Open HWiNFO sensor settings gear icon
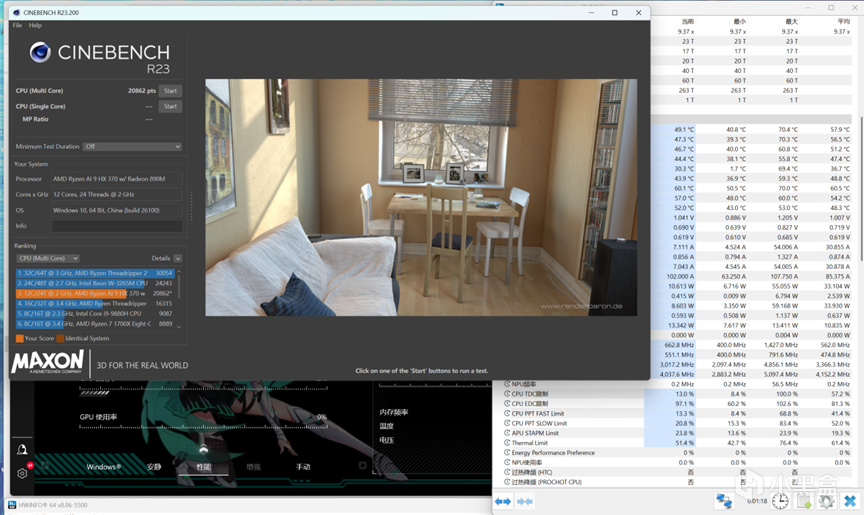864x515 pixels. coord(827,501)
